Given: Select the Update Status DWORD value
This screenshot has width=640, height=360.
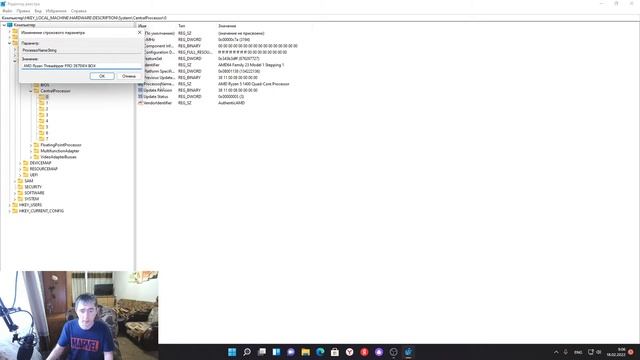Looking at the screenshot, I should point(153,97).
